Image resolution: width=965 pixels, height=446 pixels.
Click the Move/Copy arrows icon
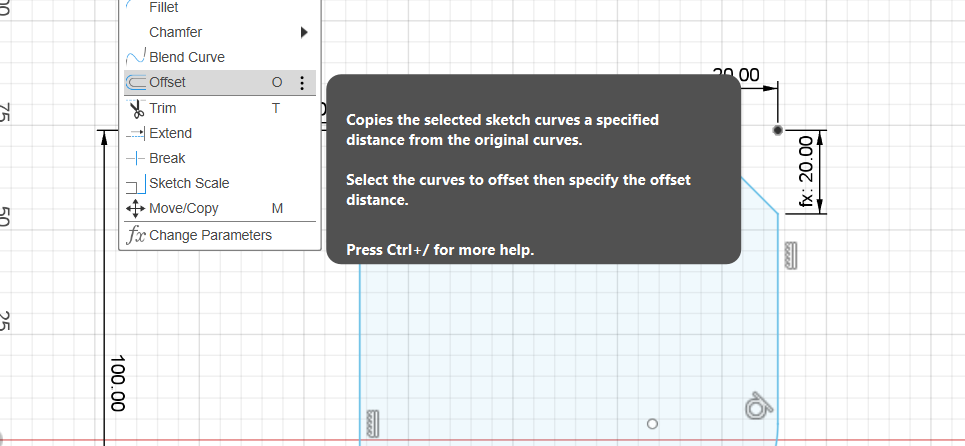pos(135,209)
